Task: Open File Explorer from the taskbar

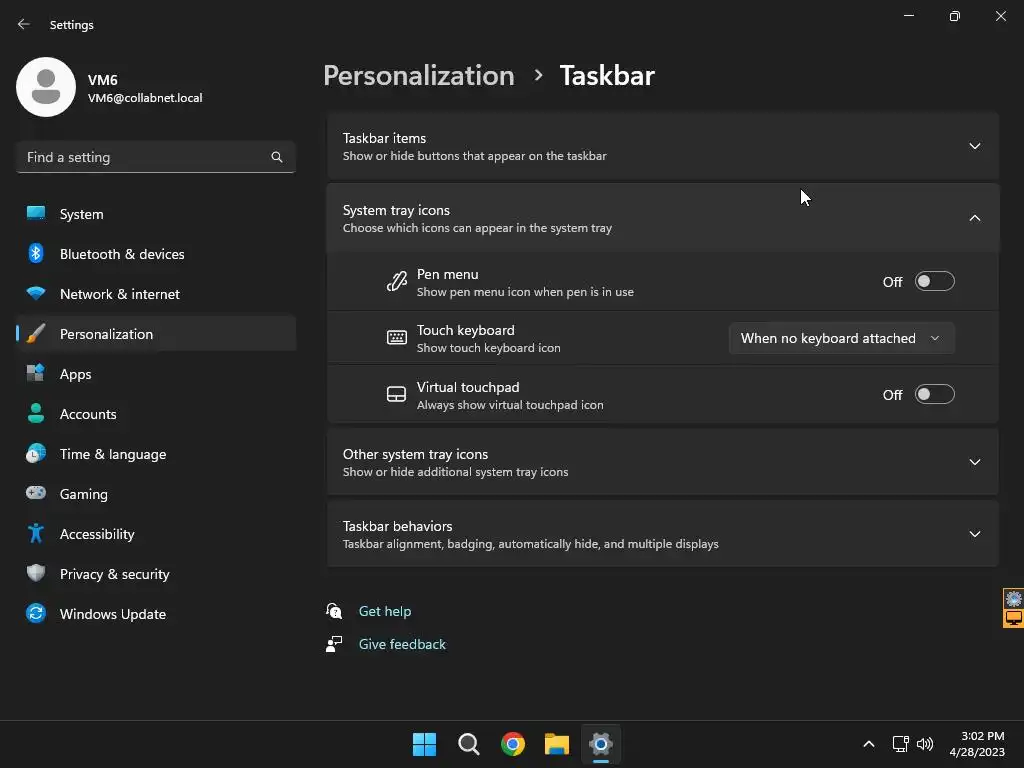Action: tap(557, 744)
